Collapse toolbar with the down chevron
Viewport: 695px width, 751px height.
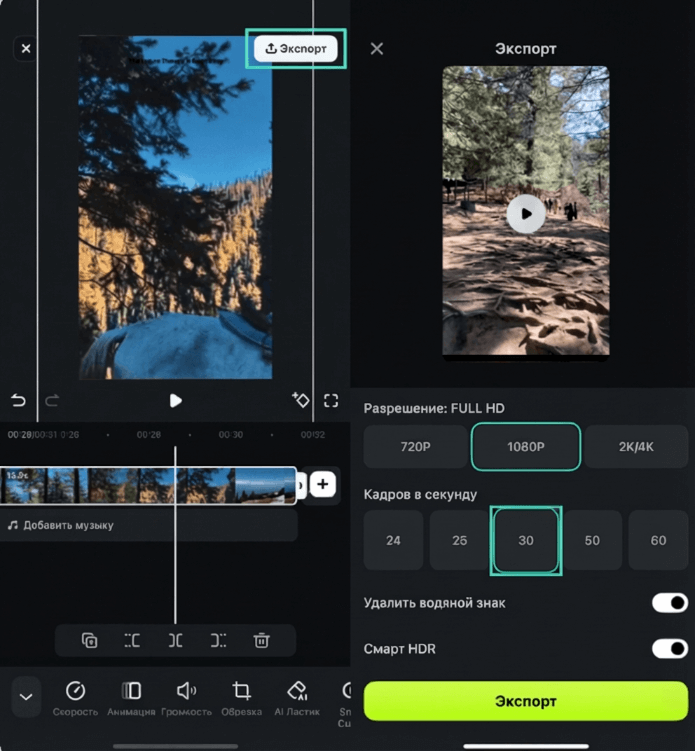coord(26,697)
